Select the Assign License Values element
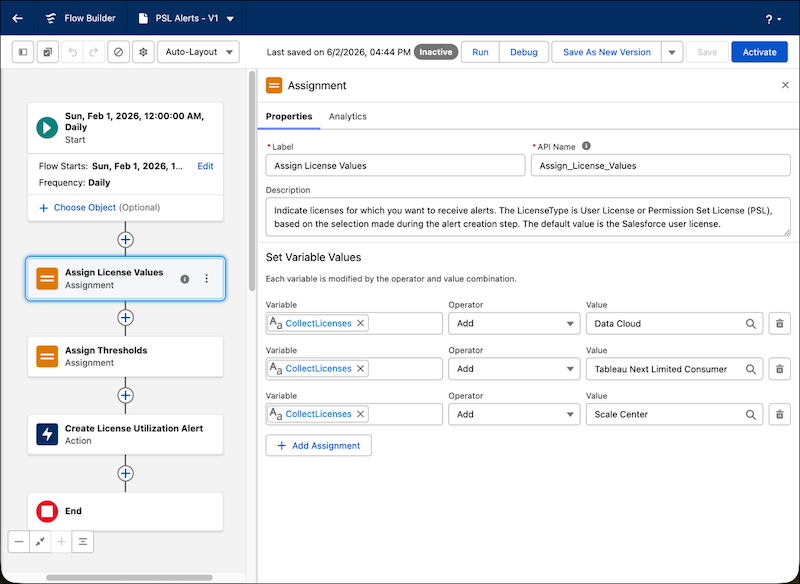The image size is (800, 584). [125, 278]
